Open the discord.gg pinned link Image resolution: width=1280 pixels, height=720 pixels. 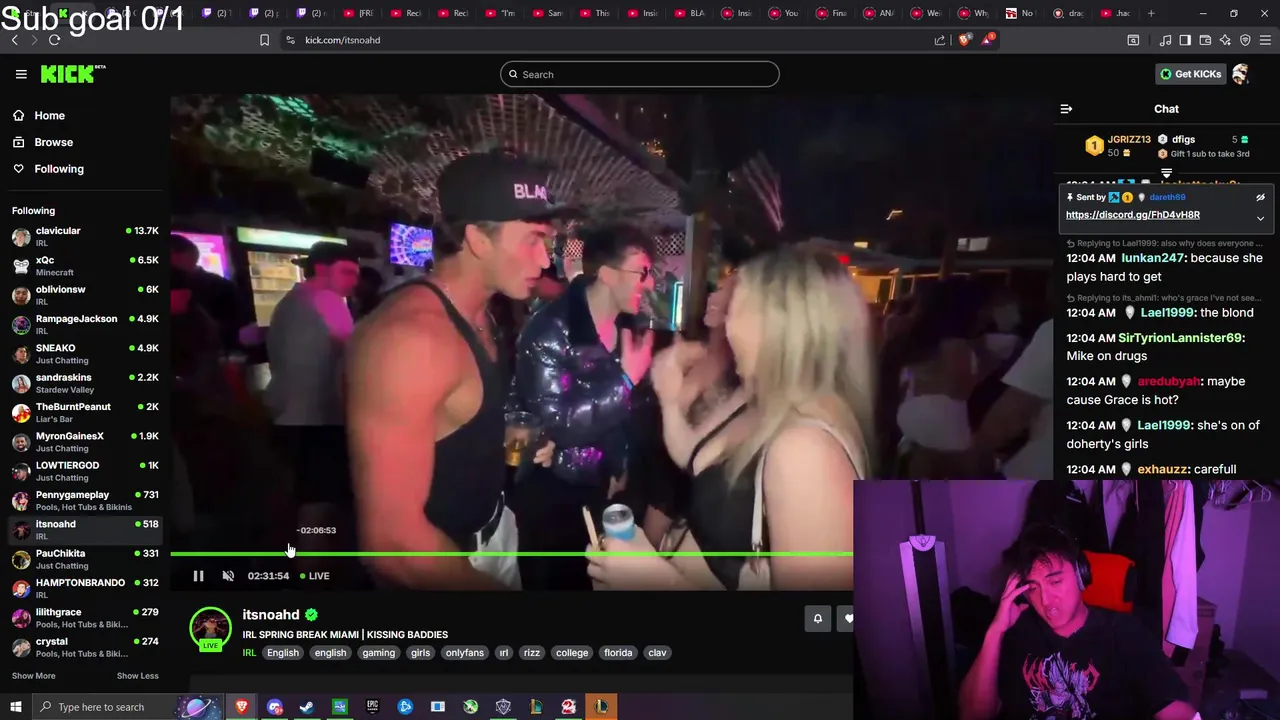click(1132, 215)
